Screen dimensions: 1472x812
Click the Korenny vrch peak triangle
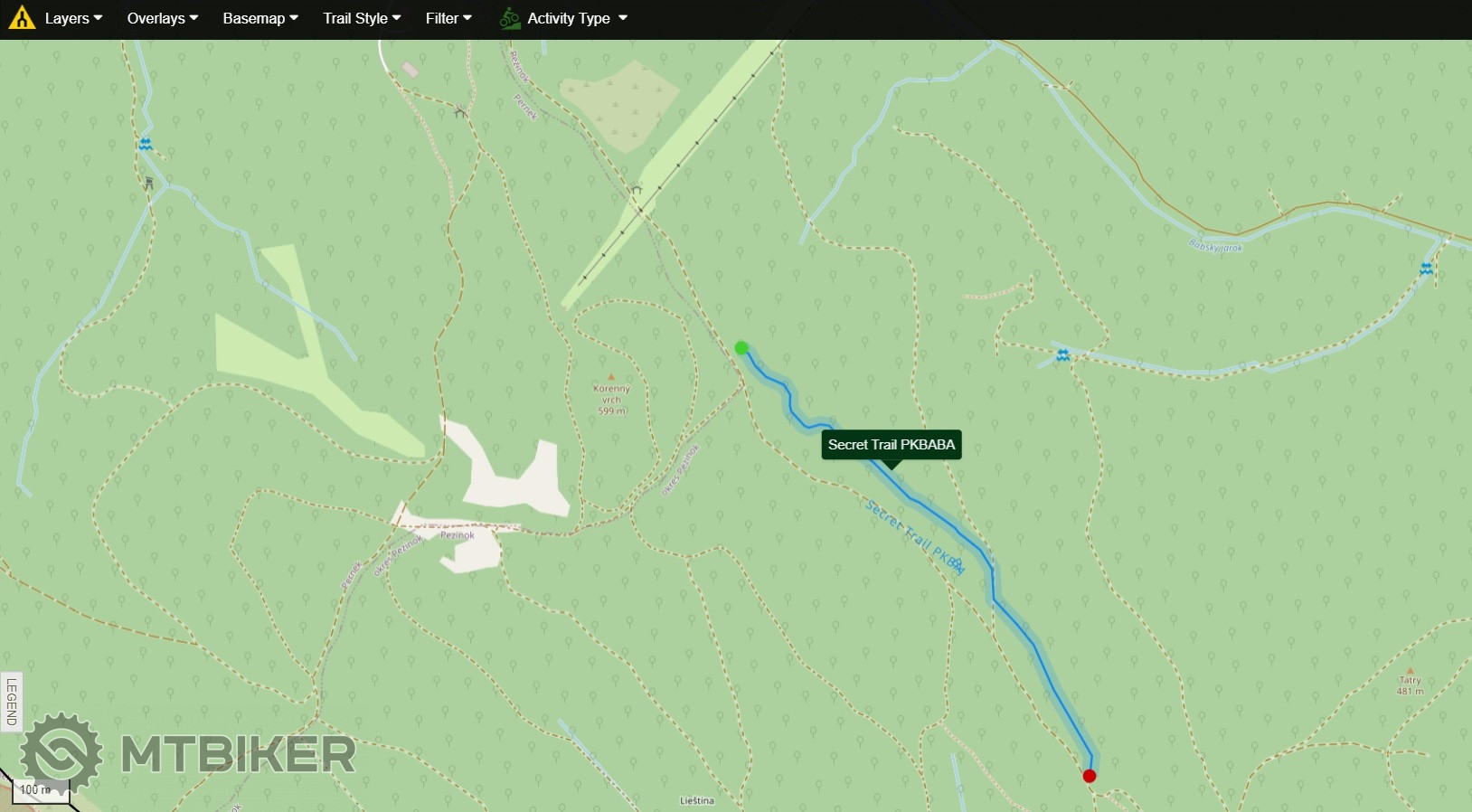click(x=611, y=377)
